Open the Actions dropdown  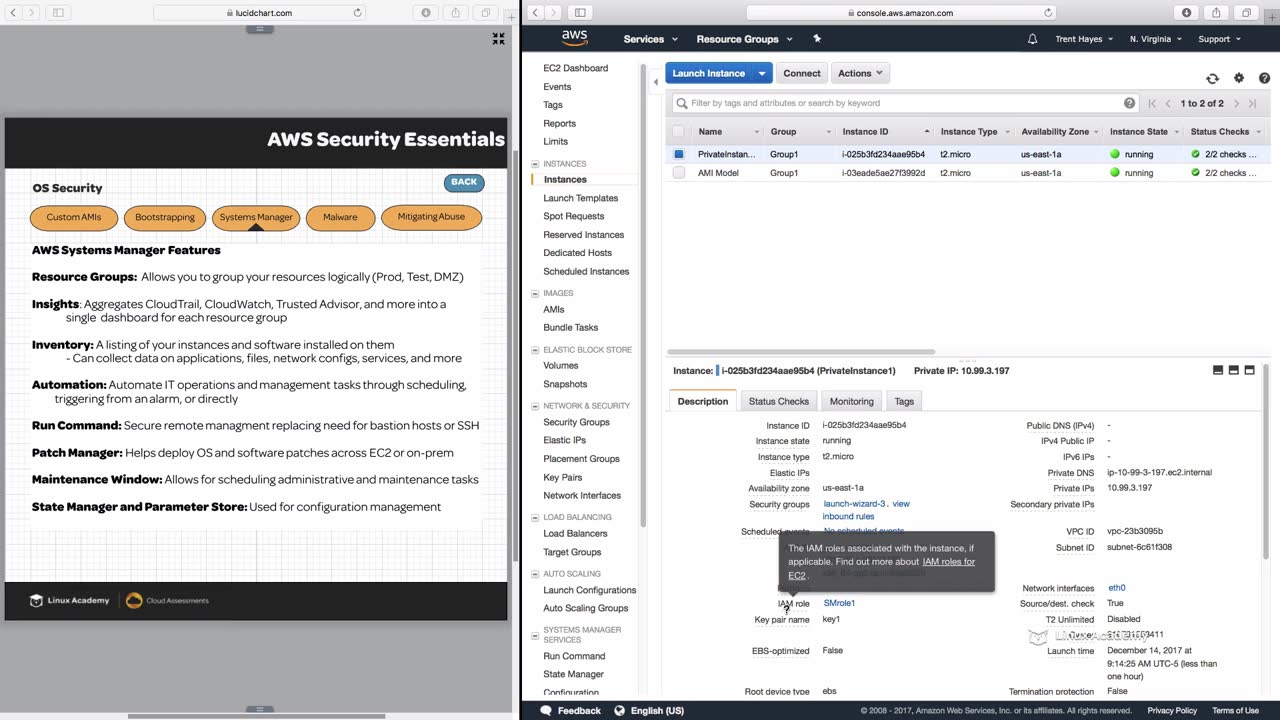pos(860,73)
